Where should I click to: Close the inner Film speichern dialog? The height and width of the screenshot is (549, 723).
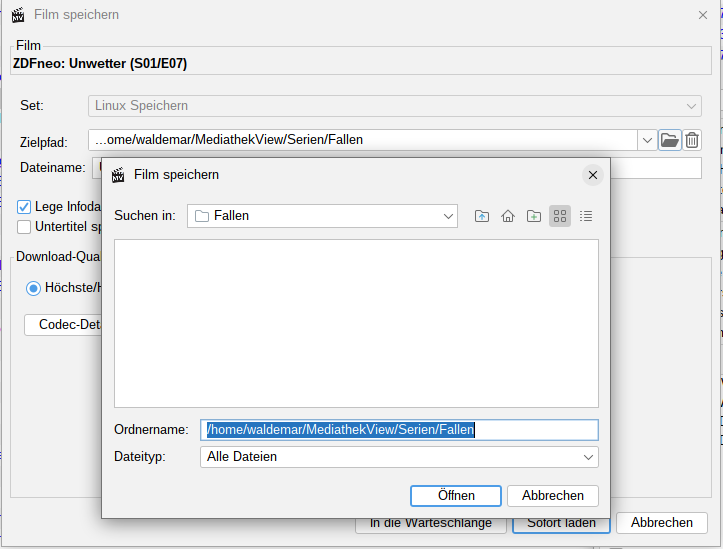point(592,175)
